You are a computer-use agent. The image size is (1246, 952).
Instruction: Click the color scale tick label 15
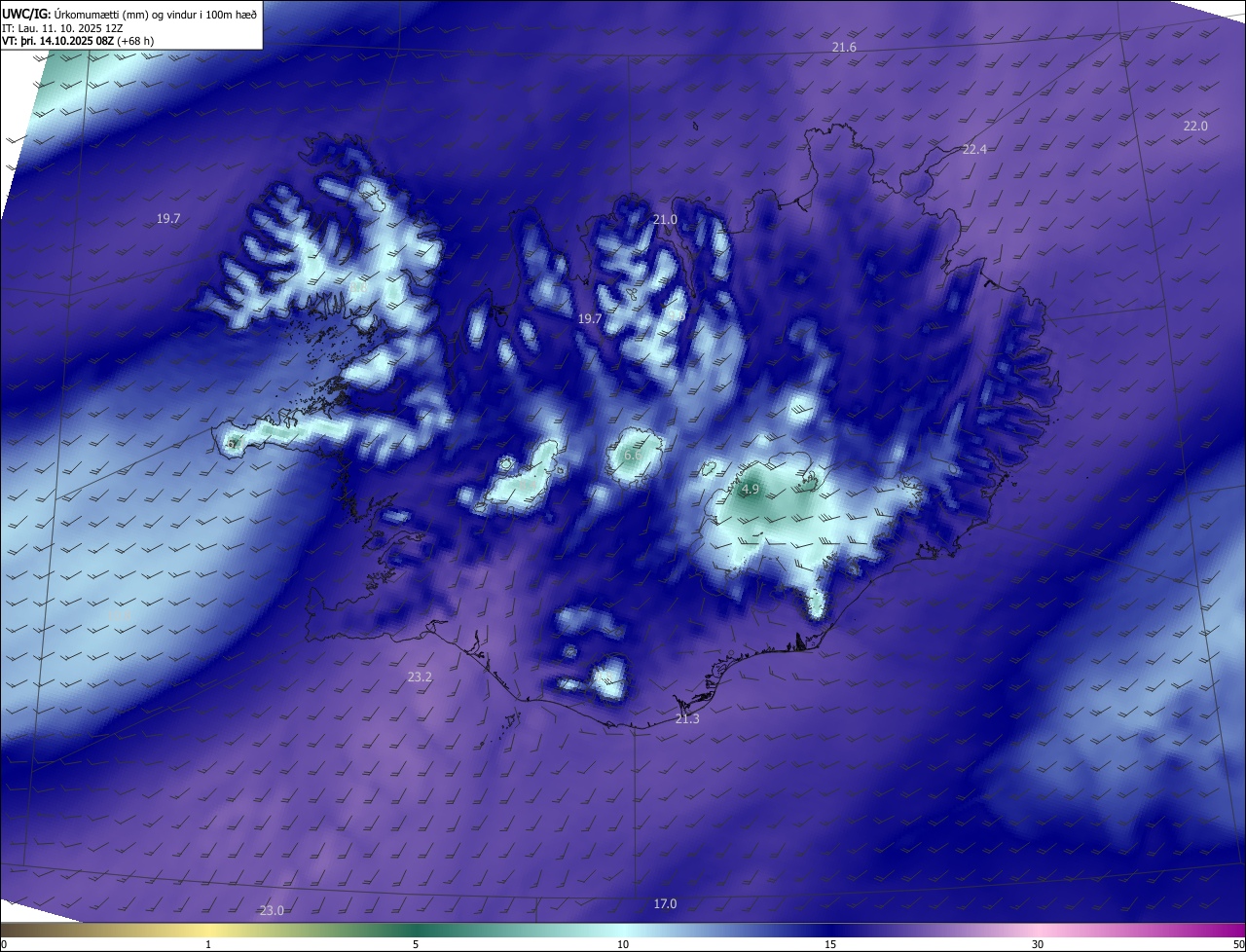[830, 944]
